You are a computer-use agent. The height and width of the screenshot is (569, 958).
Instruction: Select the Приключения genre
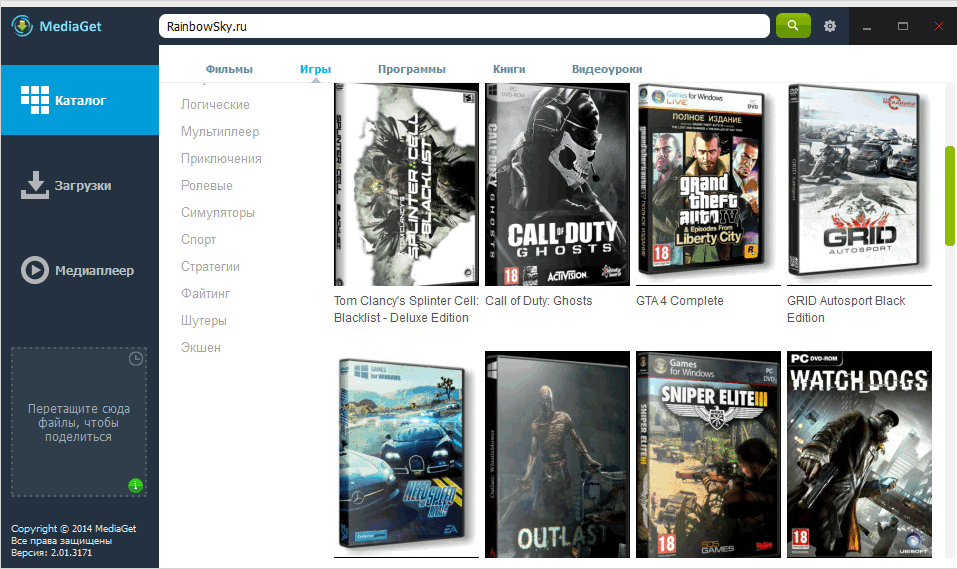[x=221, y=158]
